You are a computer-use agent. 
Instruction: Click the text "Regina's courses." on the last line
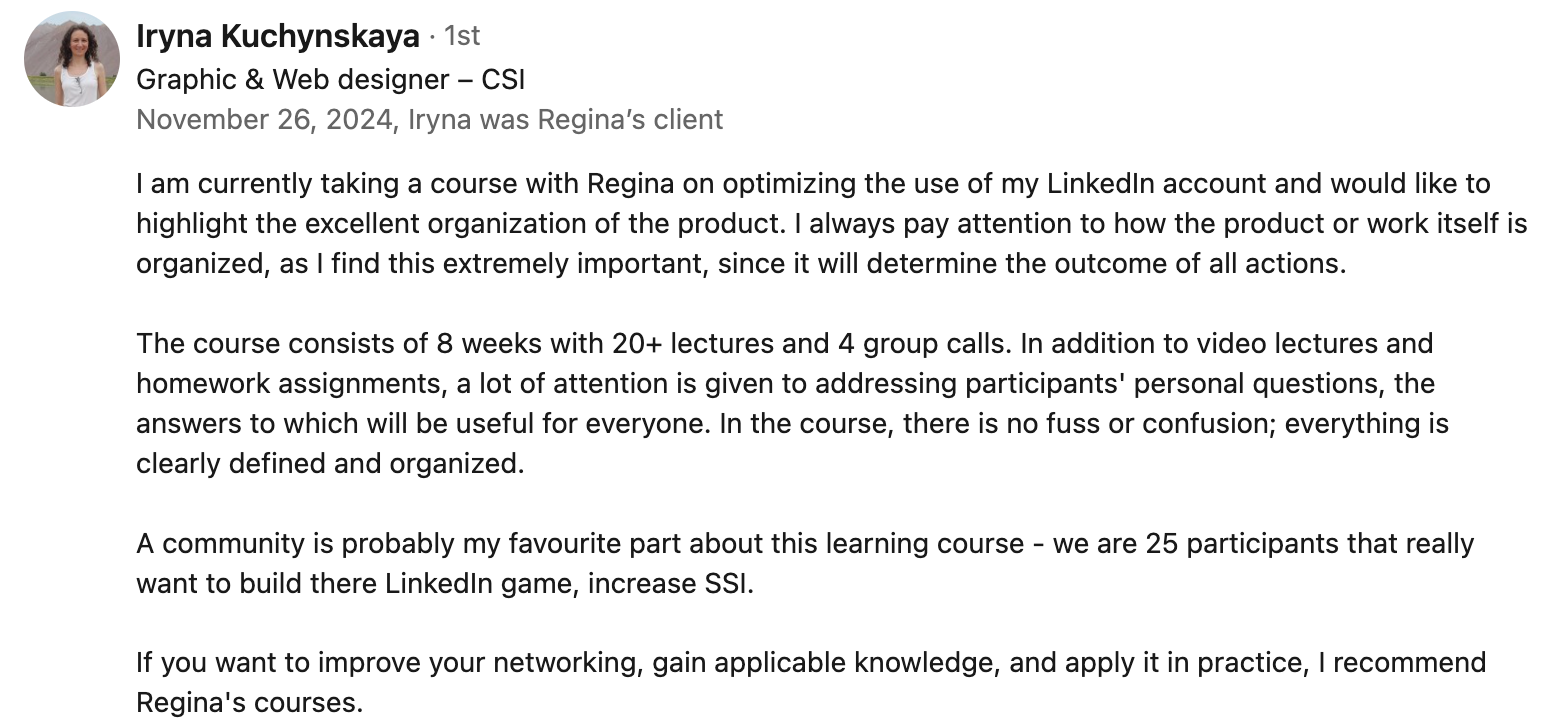[249, 702]
